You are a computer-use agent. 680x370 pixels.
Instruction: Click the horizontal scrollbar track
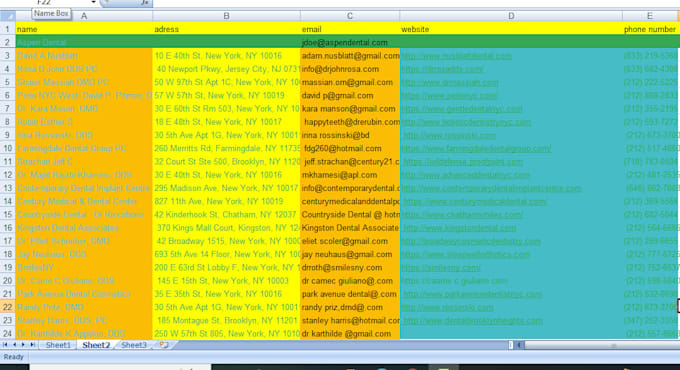[602, 345]
